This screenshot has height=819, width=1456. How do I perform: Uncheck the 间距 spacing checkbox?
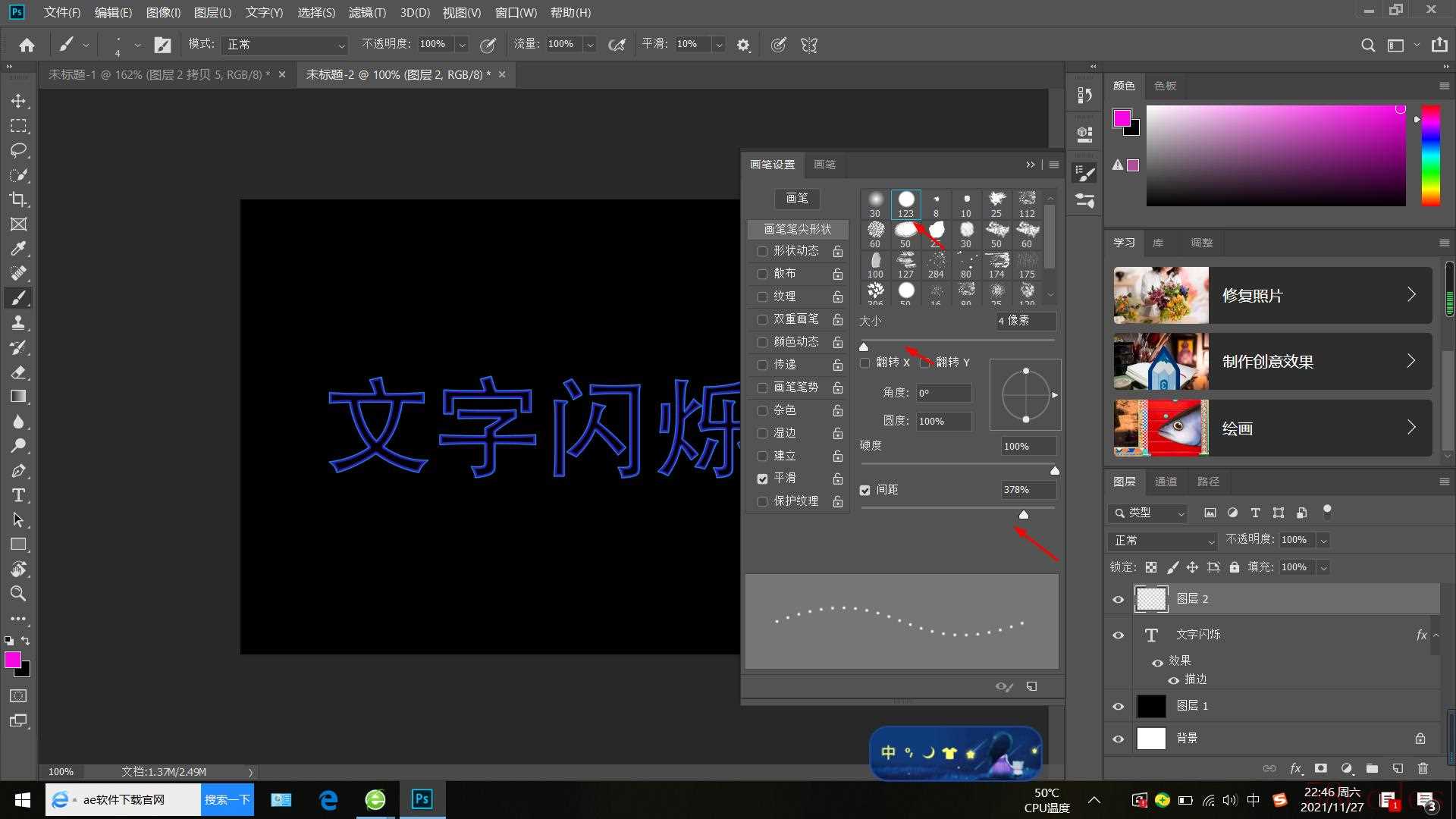864,490
